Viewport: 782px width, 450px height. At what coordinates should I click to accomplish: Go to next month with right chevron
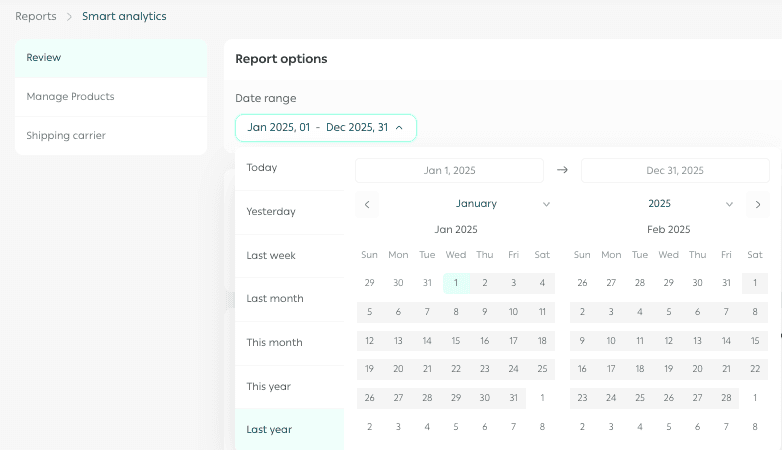(758, 204)
